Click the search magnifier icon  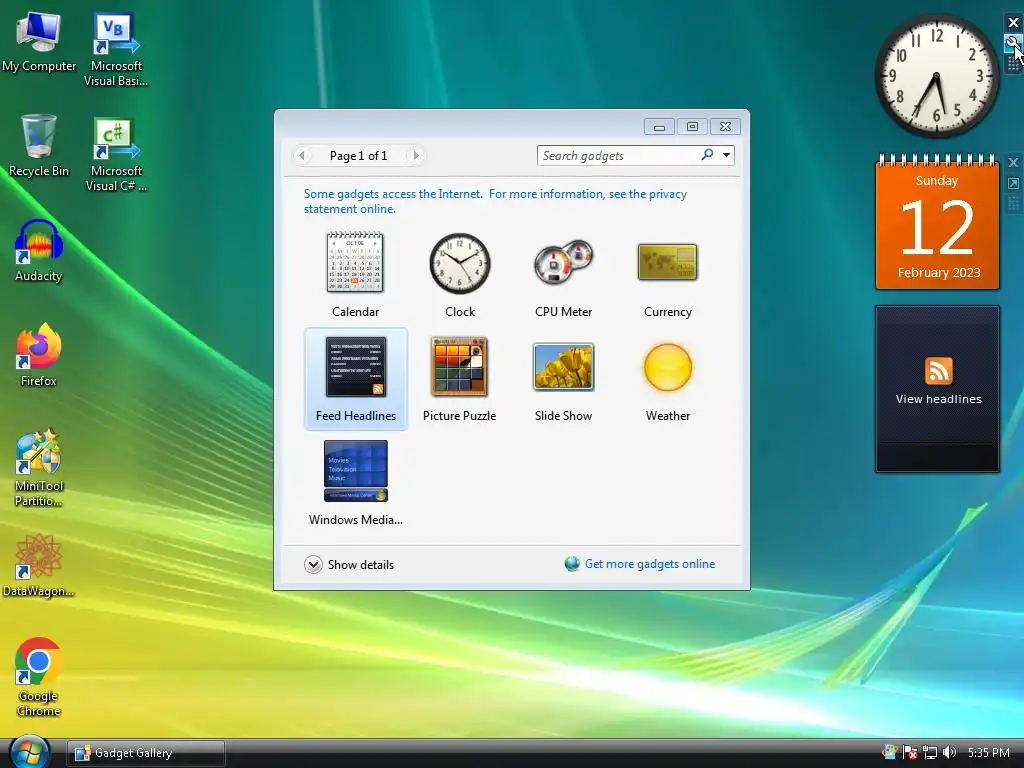[707, 155]
